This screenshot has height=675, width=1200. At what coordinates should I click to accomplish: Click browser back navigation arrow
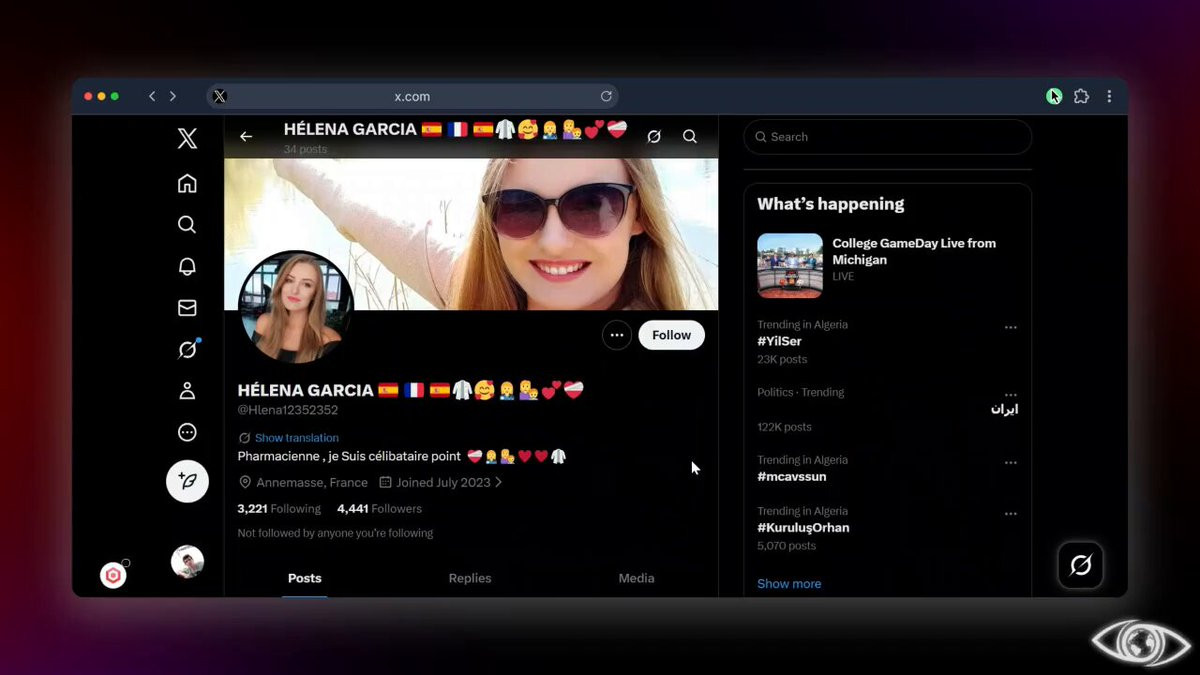[152, 96]
